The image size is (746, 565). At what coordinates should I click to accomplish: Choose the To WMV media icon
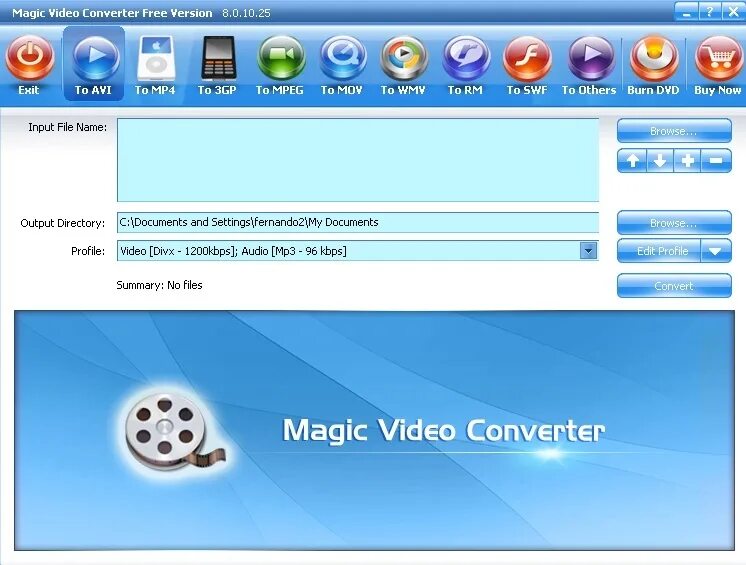pos(404,59)
